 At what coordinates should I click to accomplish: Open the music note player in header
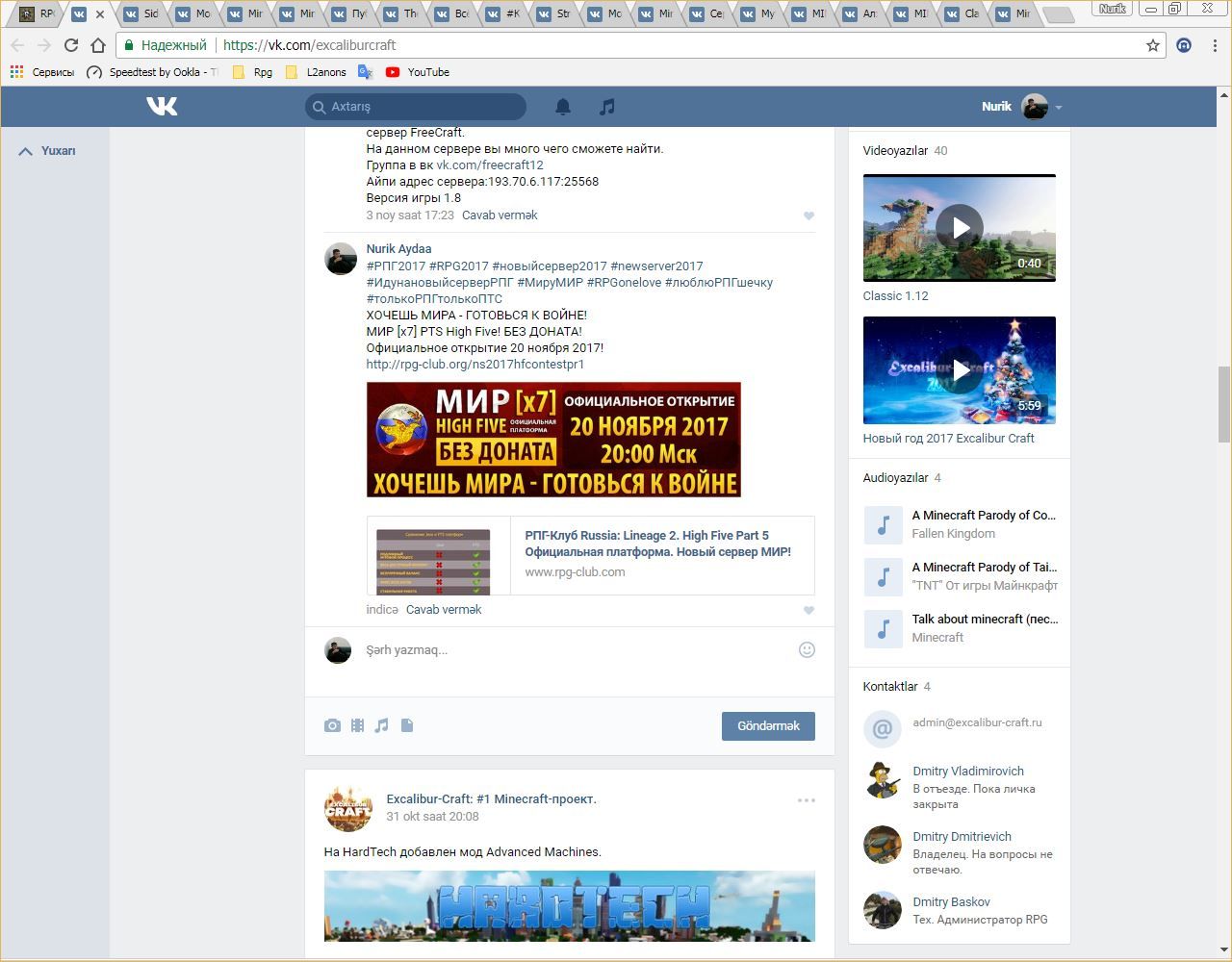pyautogui.click(x=606, y=107)
